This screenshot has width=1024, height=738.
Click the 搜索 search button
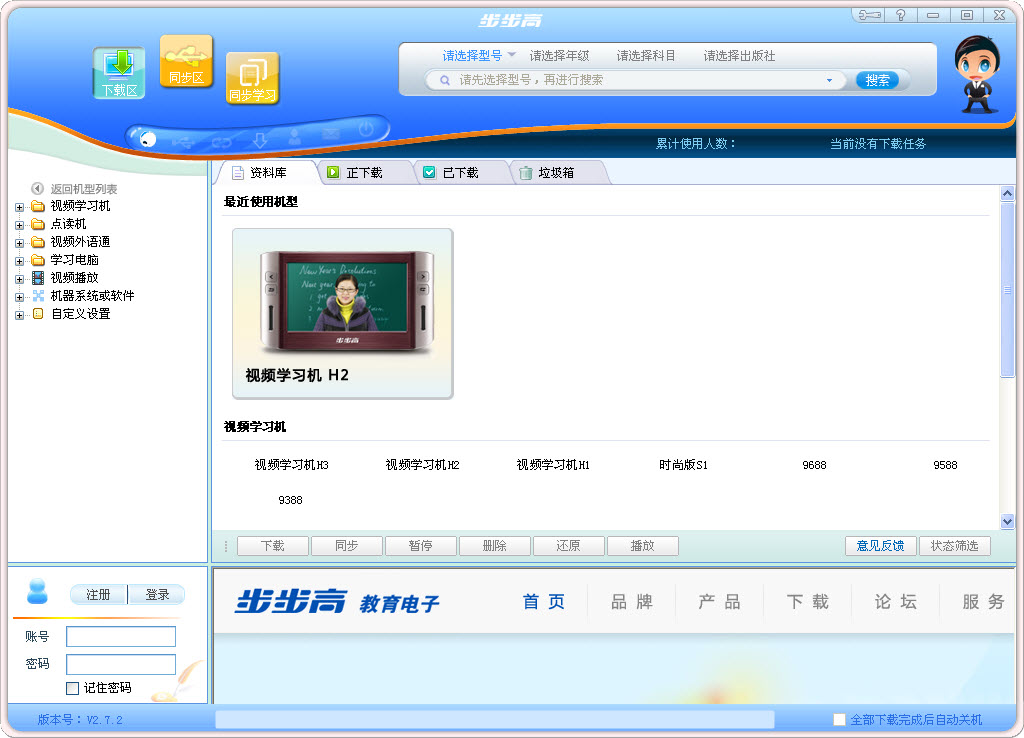(878, 80)
